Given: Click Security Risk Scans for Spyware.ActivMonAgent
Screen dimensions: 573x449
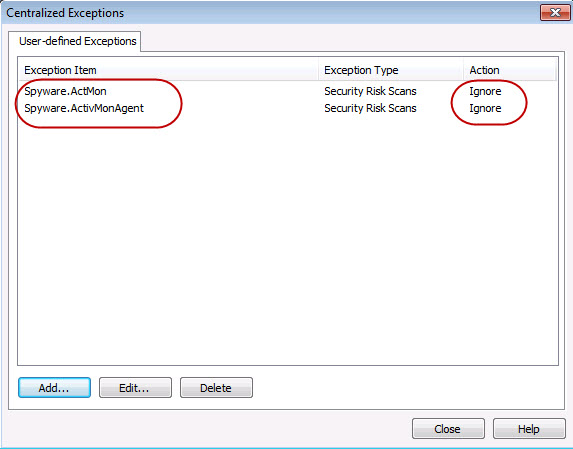Looking at the screenshot, I should pos(370,108).
